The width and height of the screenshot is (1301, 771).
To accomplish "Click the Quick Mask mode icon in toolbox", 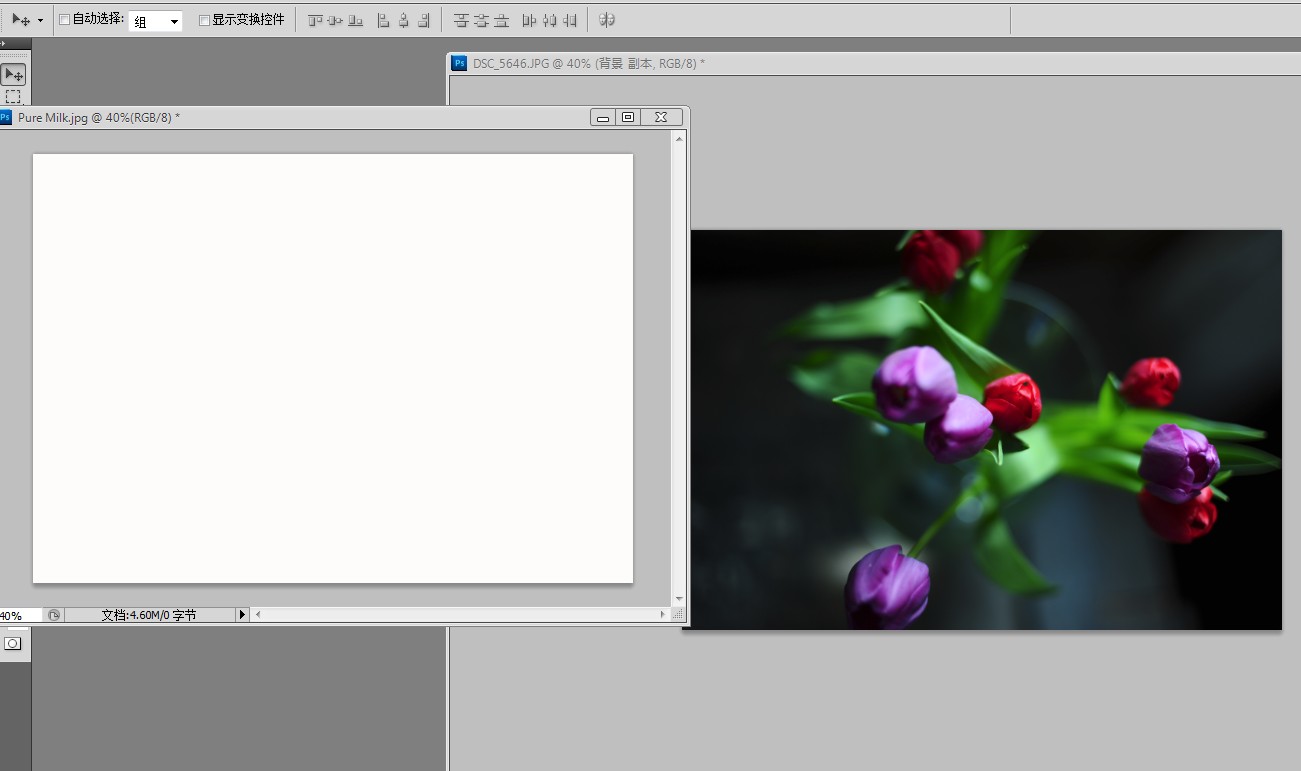I will point(13,643).
